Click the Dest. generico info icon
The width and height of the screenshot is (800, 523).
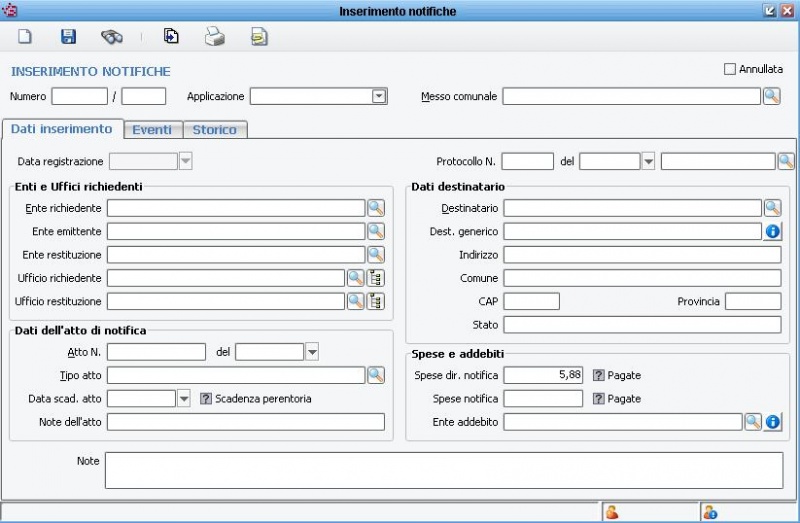tap(772, 231)
